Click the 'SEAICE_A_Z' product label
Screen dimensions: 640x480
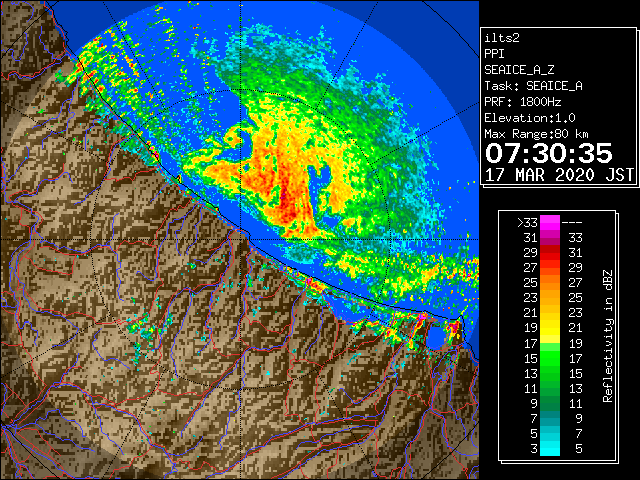[x=519, y=70]
